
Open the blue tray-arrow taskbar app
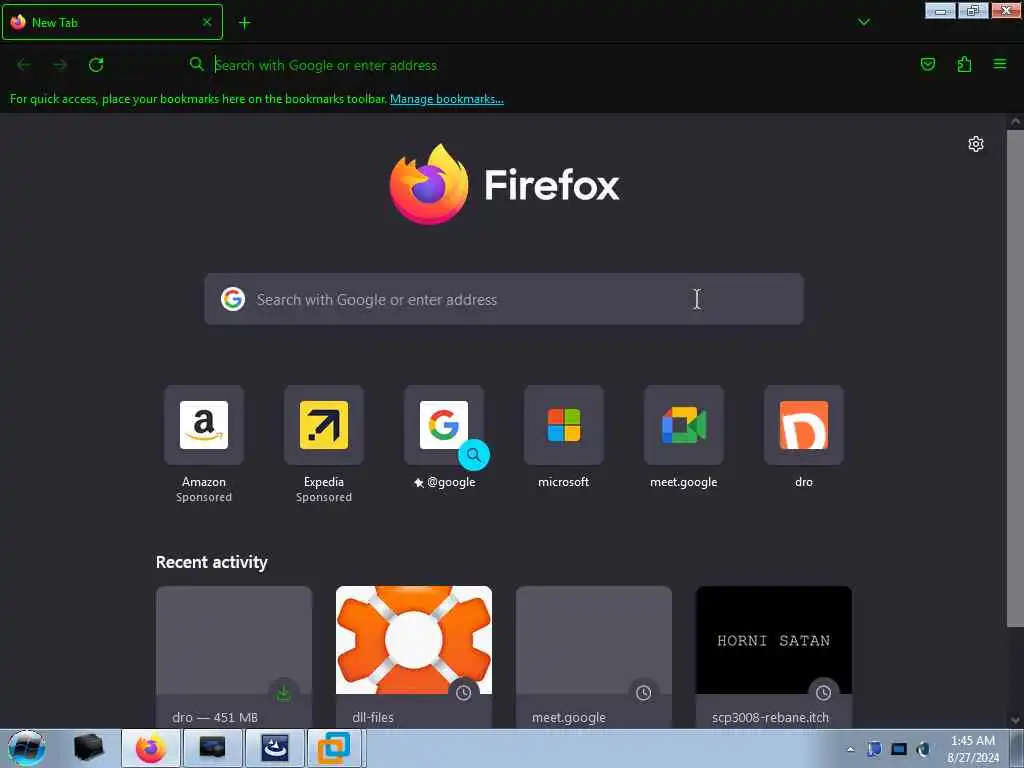coord(275,748)
